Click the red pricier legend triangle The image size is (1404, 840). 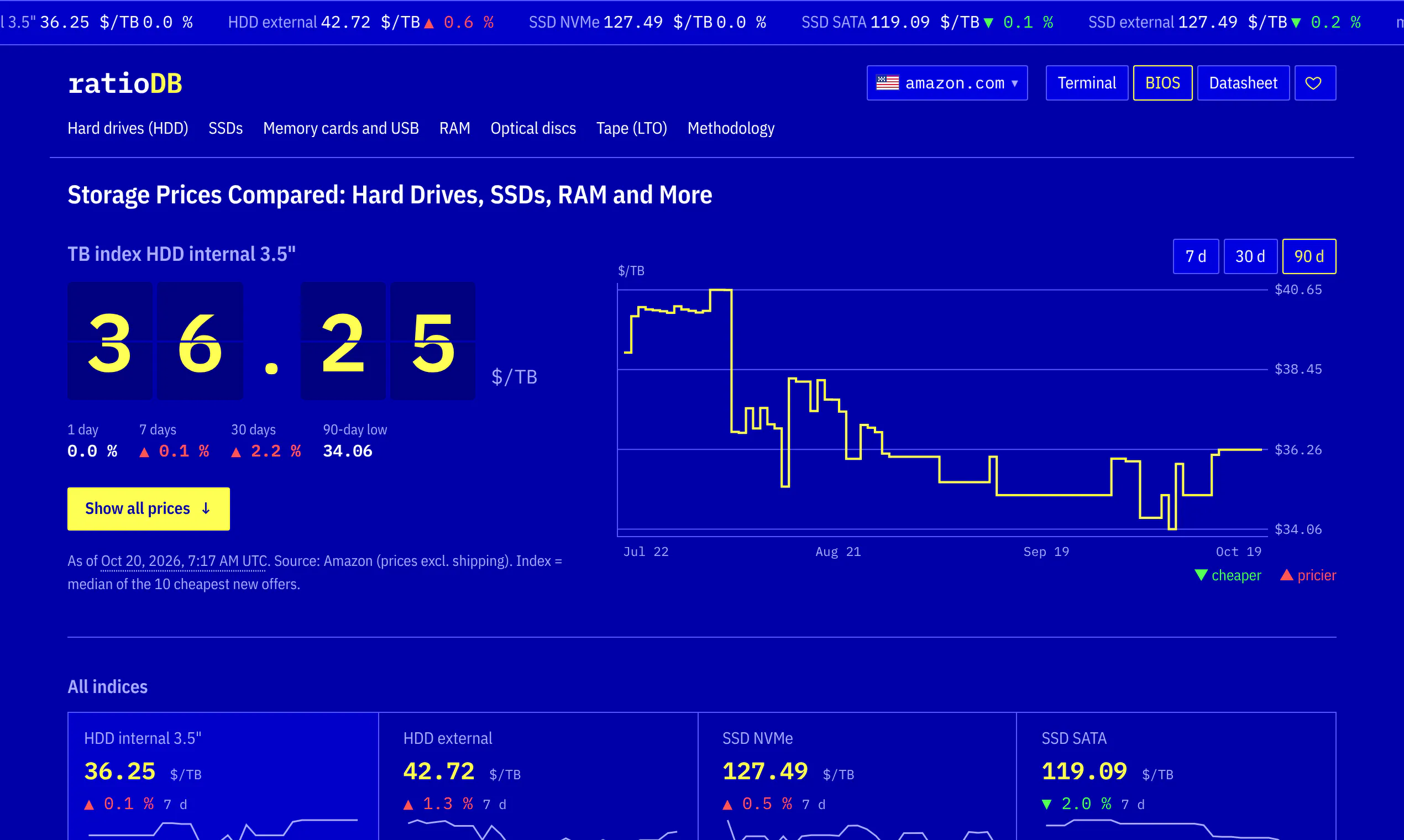coord(1286,575)
